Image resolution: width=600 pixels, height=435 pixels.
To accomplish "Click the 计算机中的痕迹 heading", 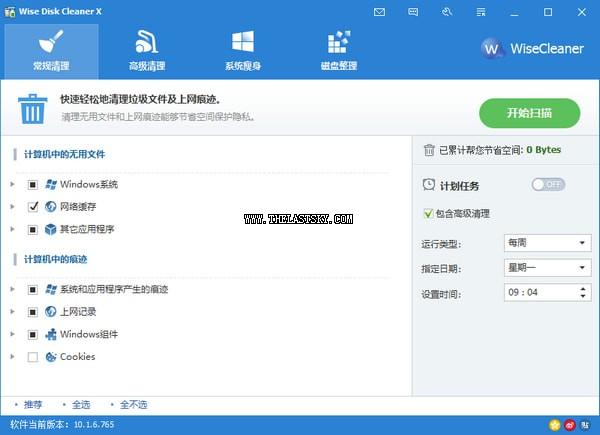I will 55,259.
